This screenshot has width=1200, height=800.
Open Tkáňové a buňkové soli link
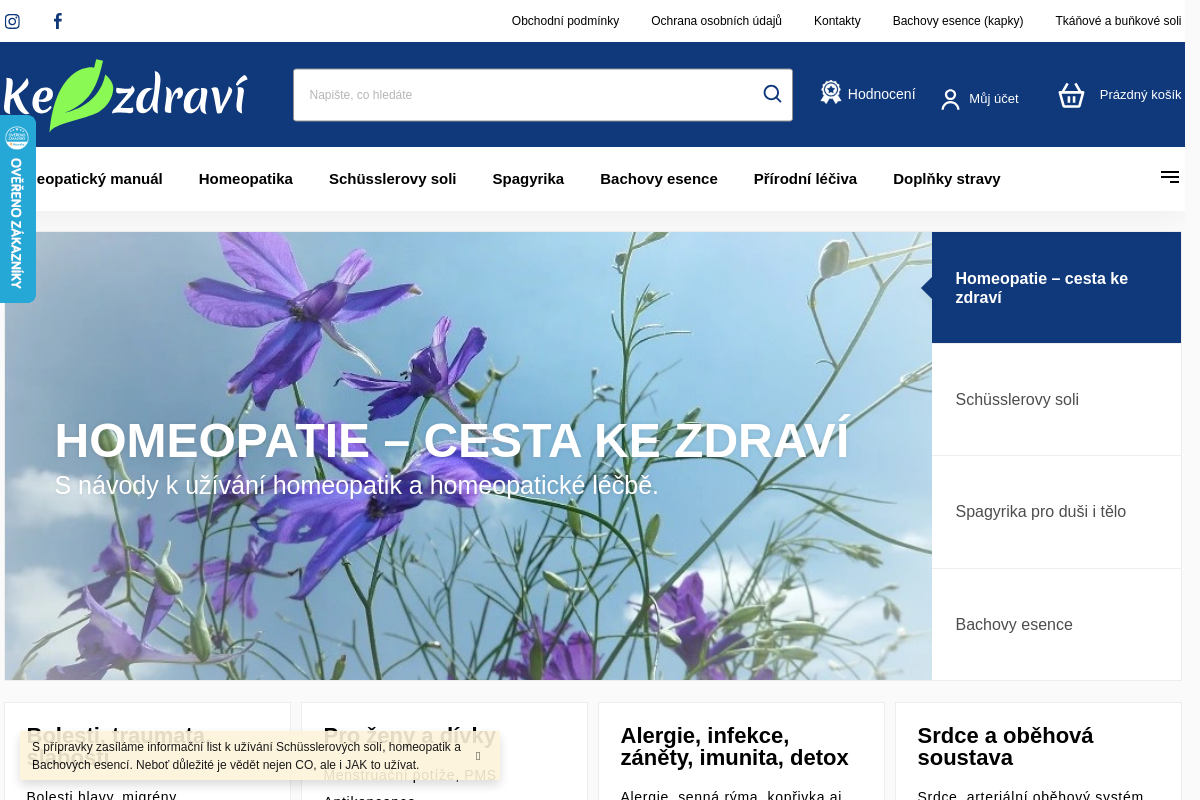(1117, 20)
